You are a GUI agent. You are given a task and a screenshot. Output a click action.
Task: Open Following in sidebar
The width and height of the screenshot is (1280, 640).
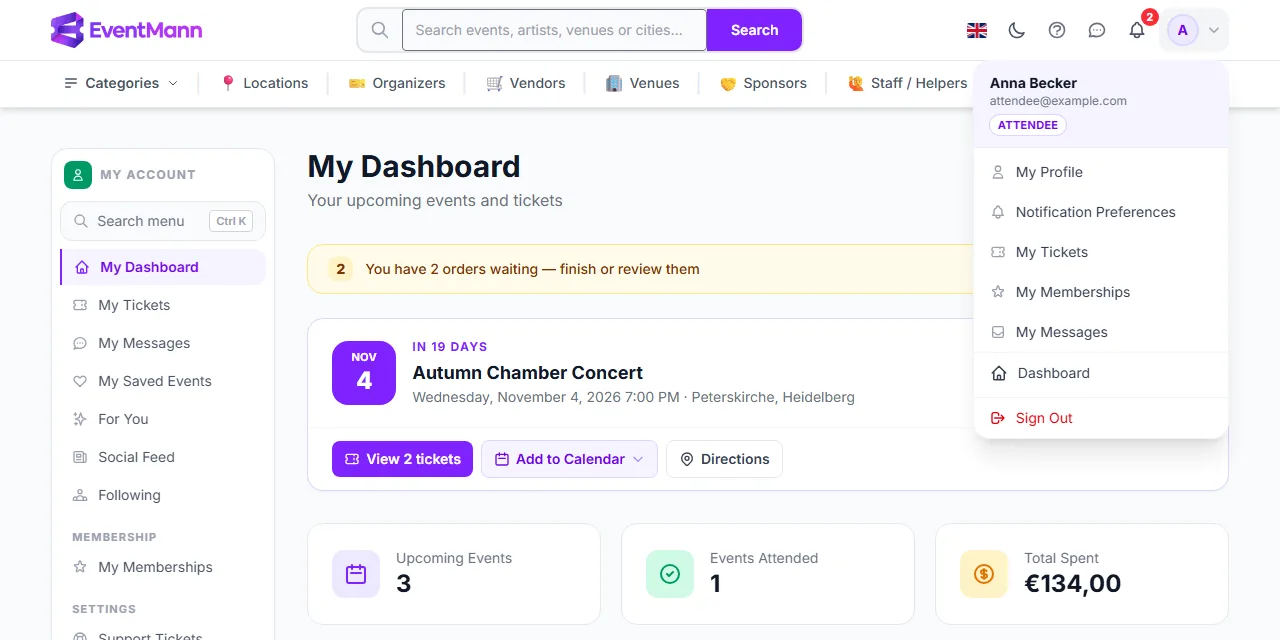point(163,495)
